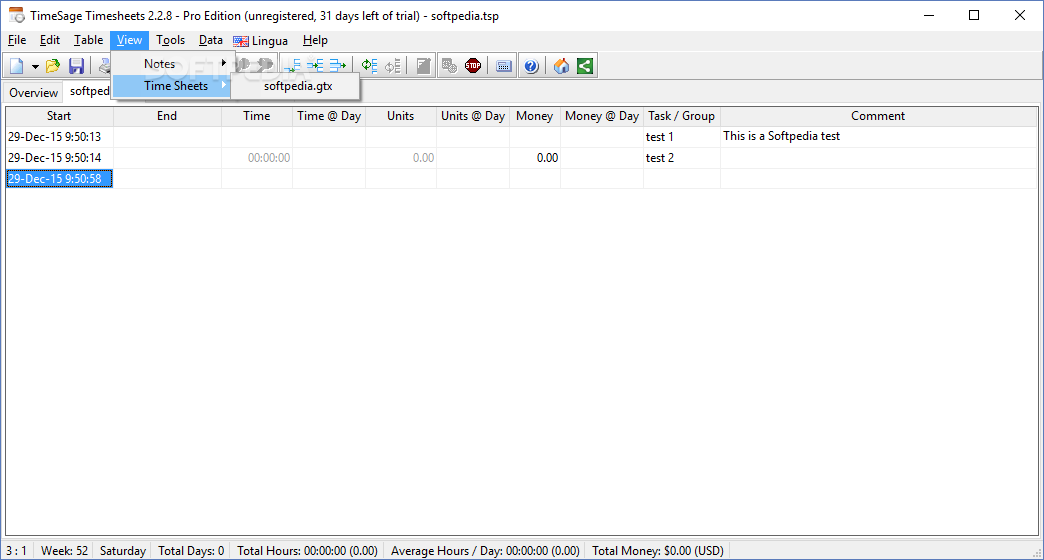Screen dimensions: 1044x560
Task: Open the Tools menu
Action: pyautogui.click(x=170, y=40)
